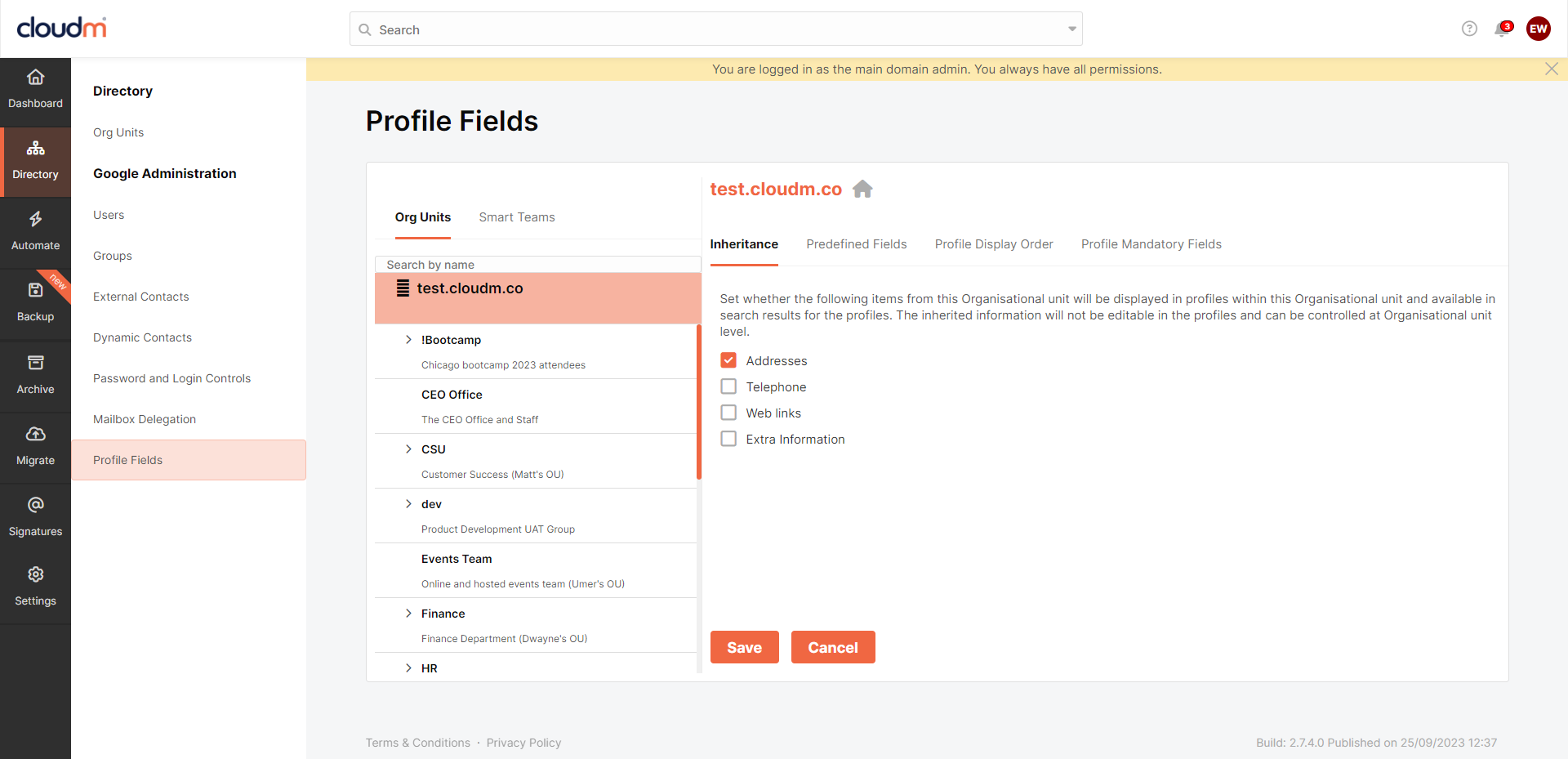Click 'Chicago bootcamp 2023 attendees' description

[503, 365]
